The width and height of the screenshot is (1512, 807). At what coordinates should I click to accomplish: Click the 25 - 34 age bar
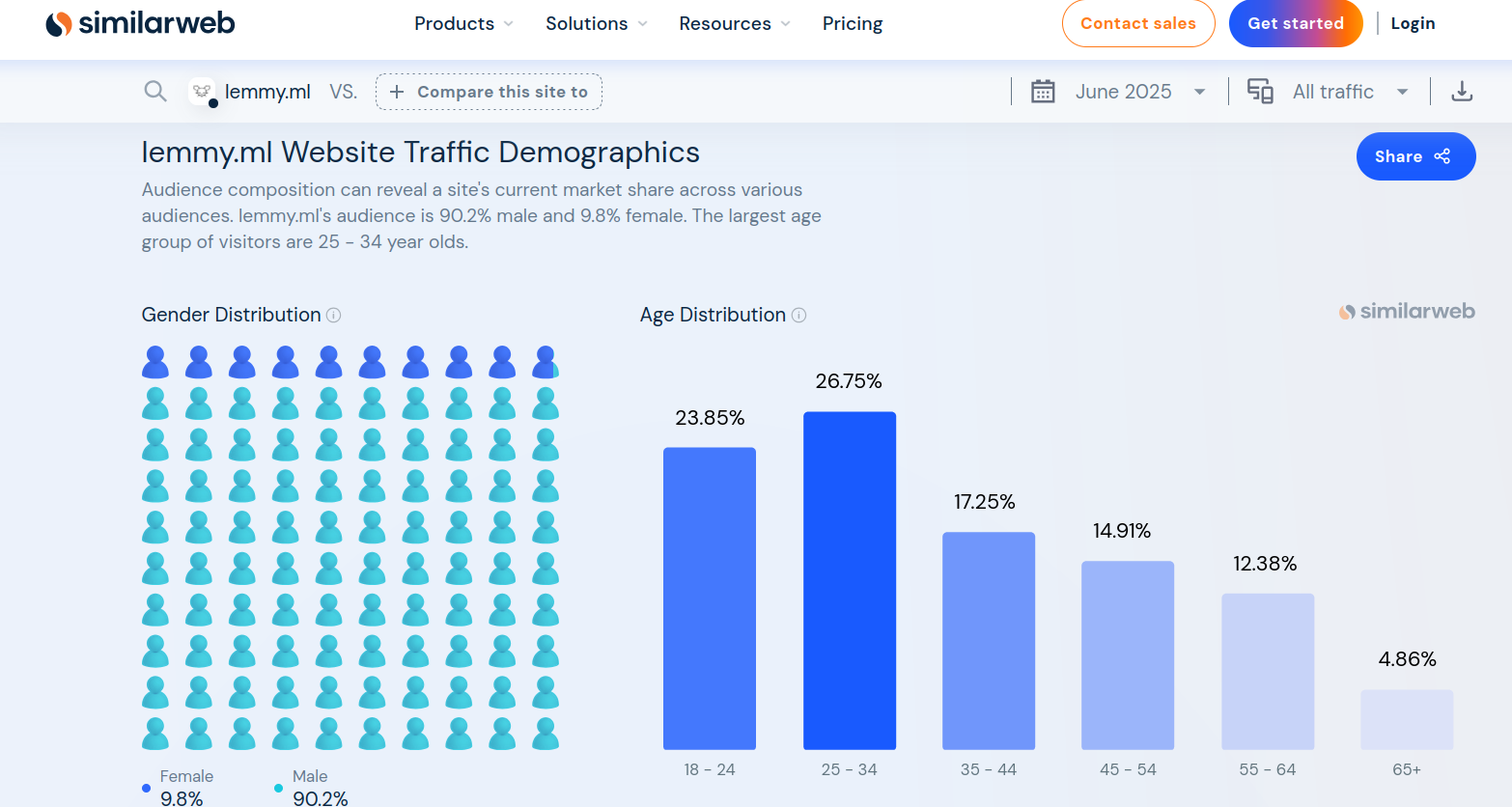pos(849,580)
